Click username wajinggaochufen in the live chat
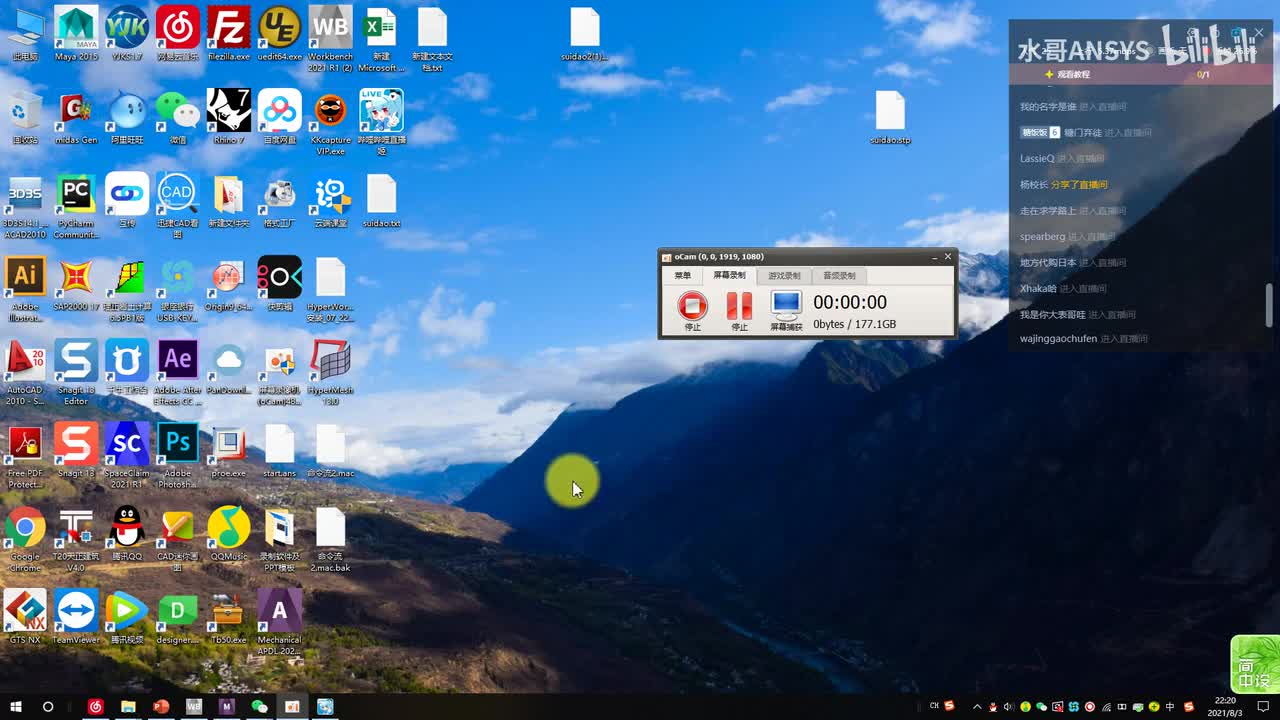 pos(1058,339)
